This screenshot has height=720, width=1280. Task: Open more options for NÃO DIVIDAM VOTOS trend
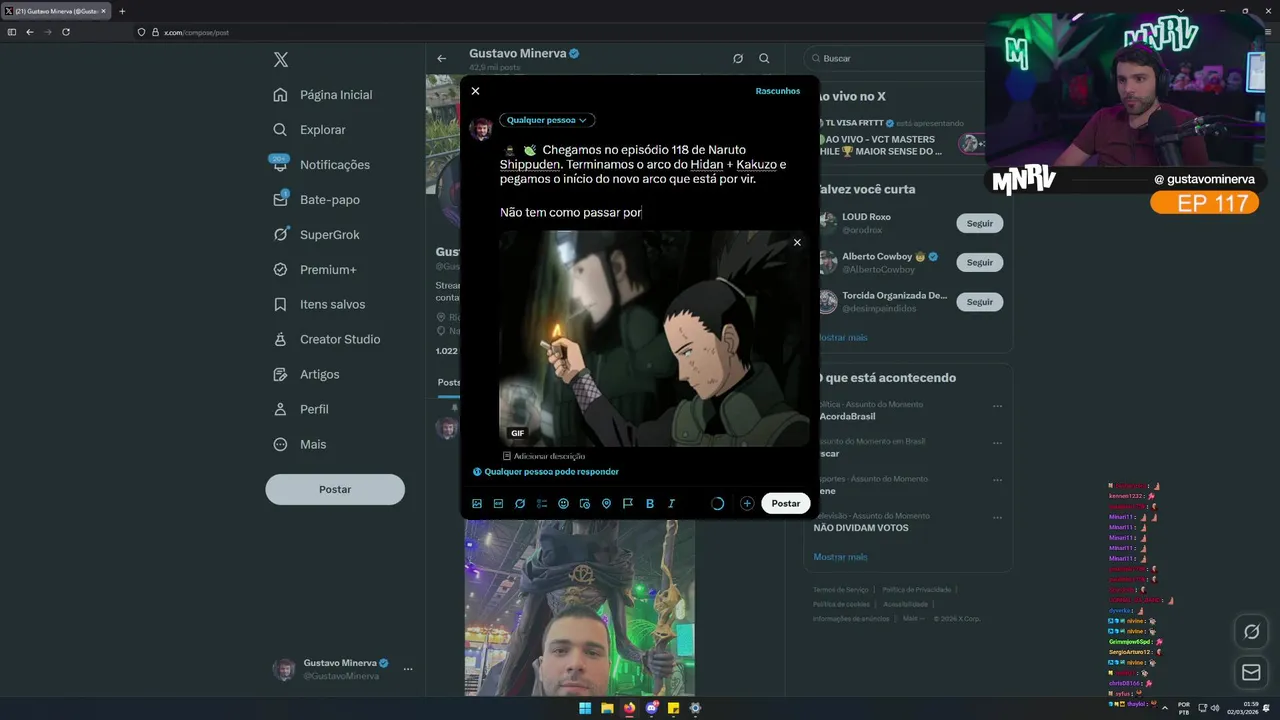coord(997,517)
